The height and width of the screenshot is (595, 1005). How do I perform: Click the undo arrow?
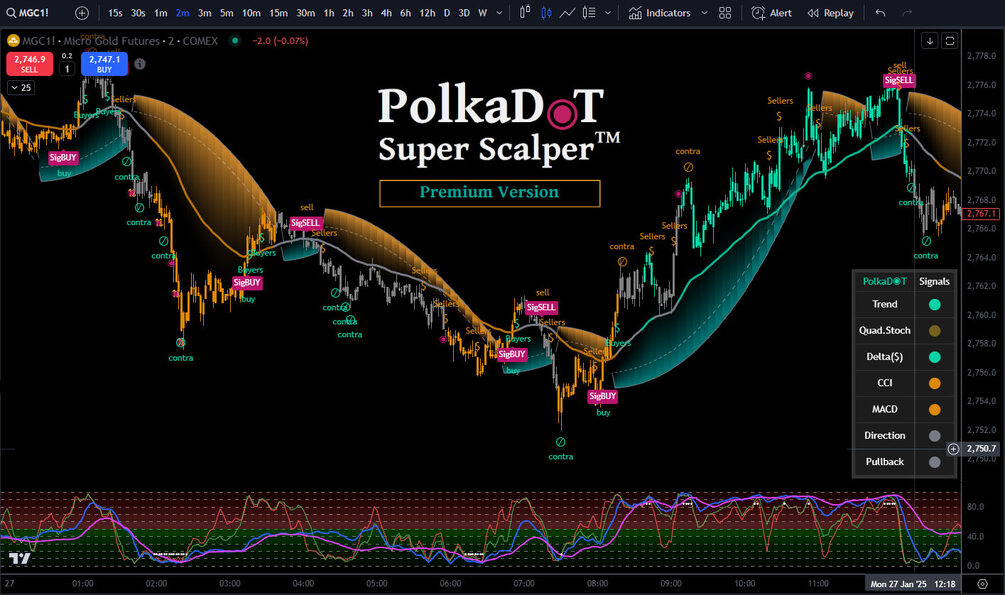pyautogui.click(x=881, y=13)
